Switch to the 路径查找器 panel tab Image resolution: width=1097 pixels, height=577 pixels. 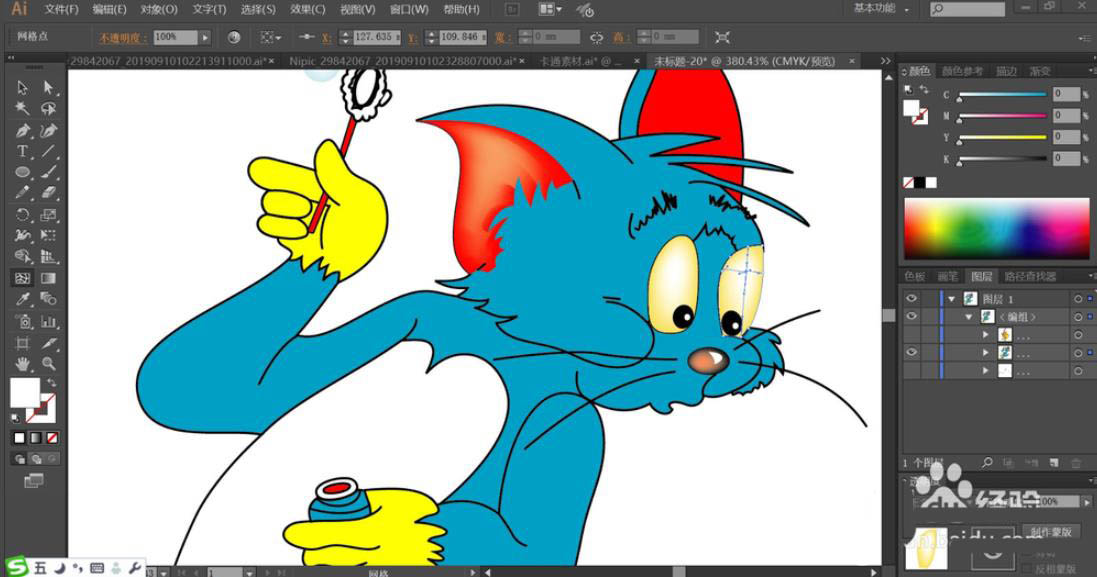point(1031,276)
